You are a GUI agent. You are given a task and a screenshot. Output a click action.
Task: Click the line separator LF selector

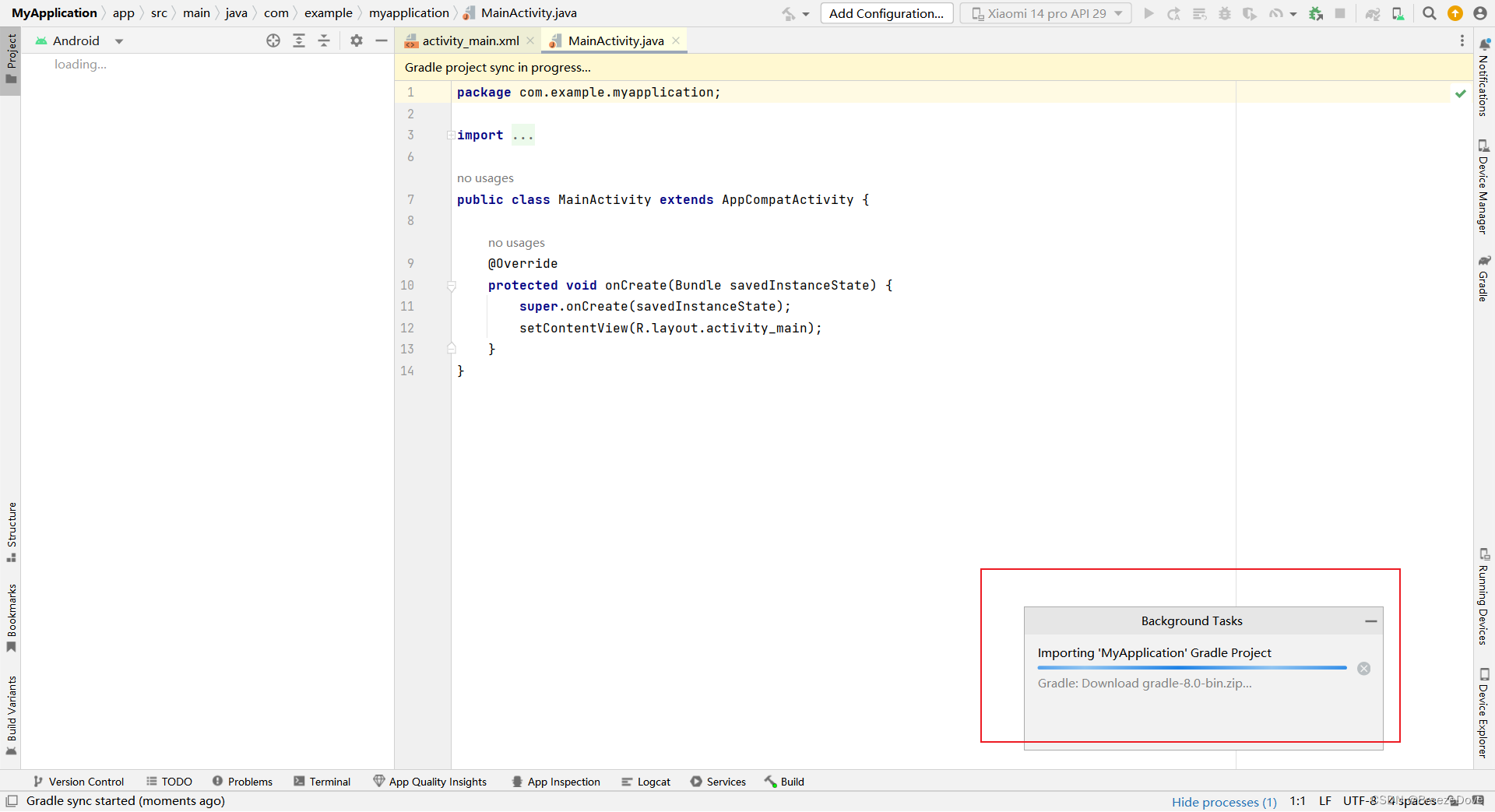(1325, 801)
